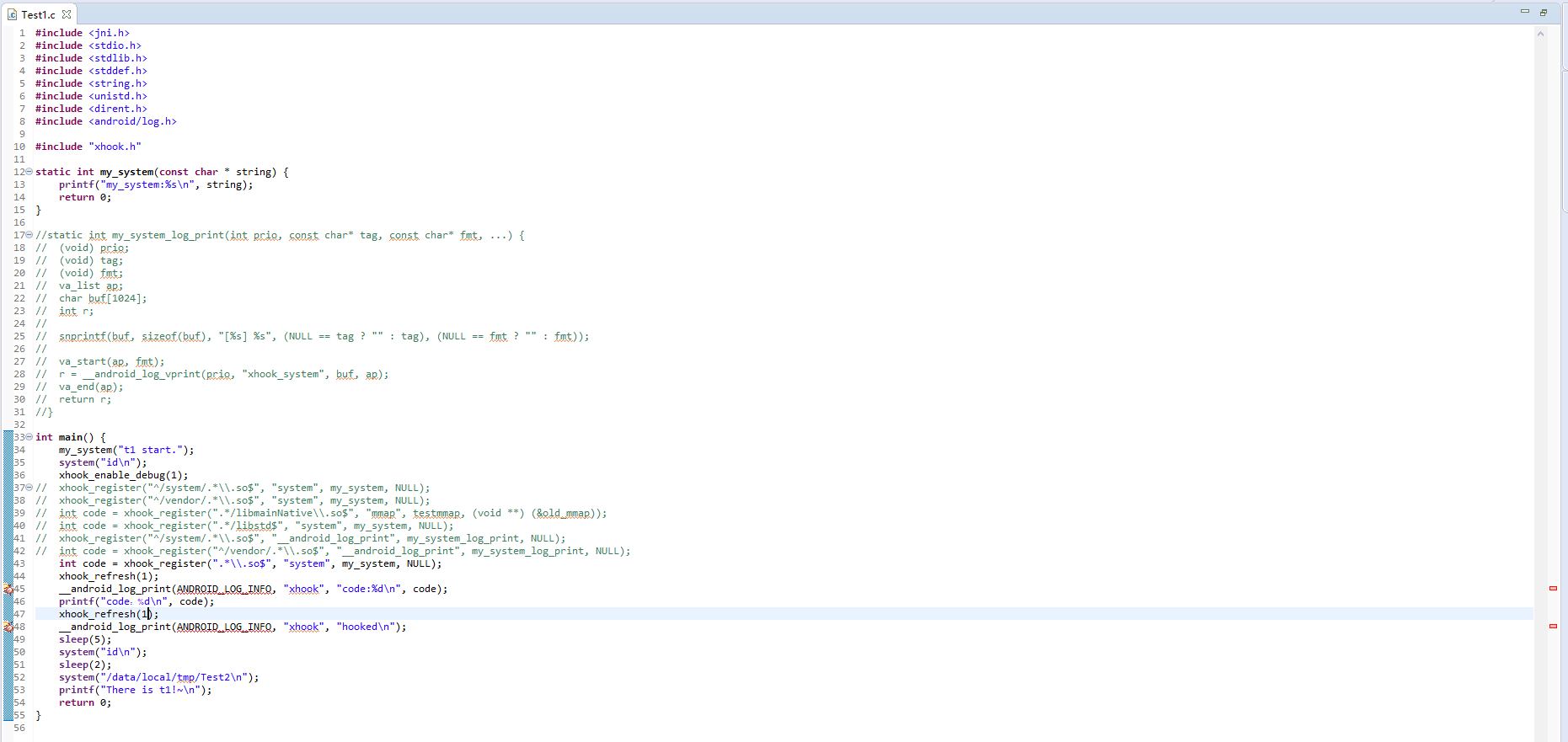Click the 'printf("my_system:%s\n", string);' line
This screenshot has height=742, width=1568.
pyautogui.click(x=156, y=184)
